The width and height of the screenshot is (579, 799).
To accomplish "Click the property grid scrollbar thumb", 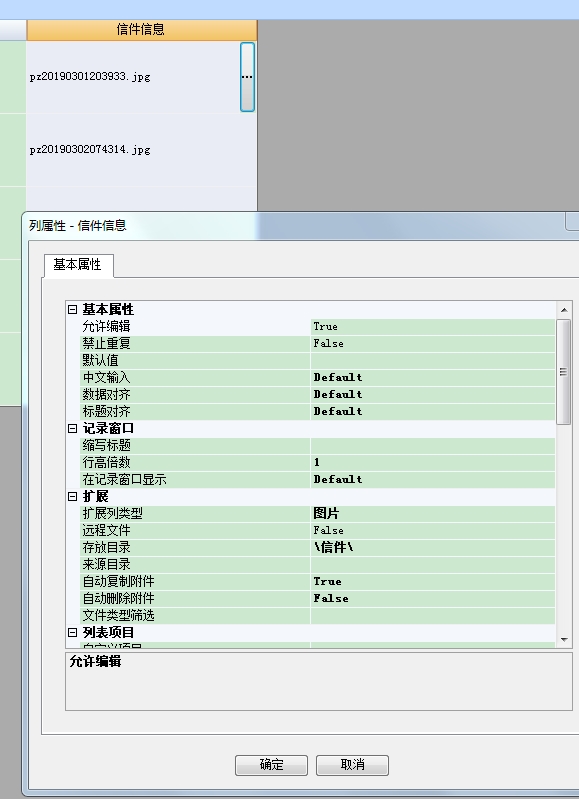I will (564, 372).
